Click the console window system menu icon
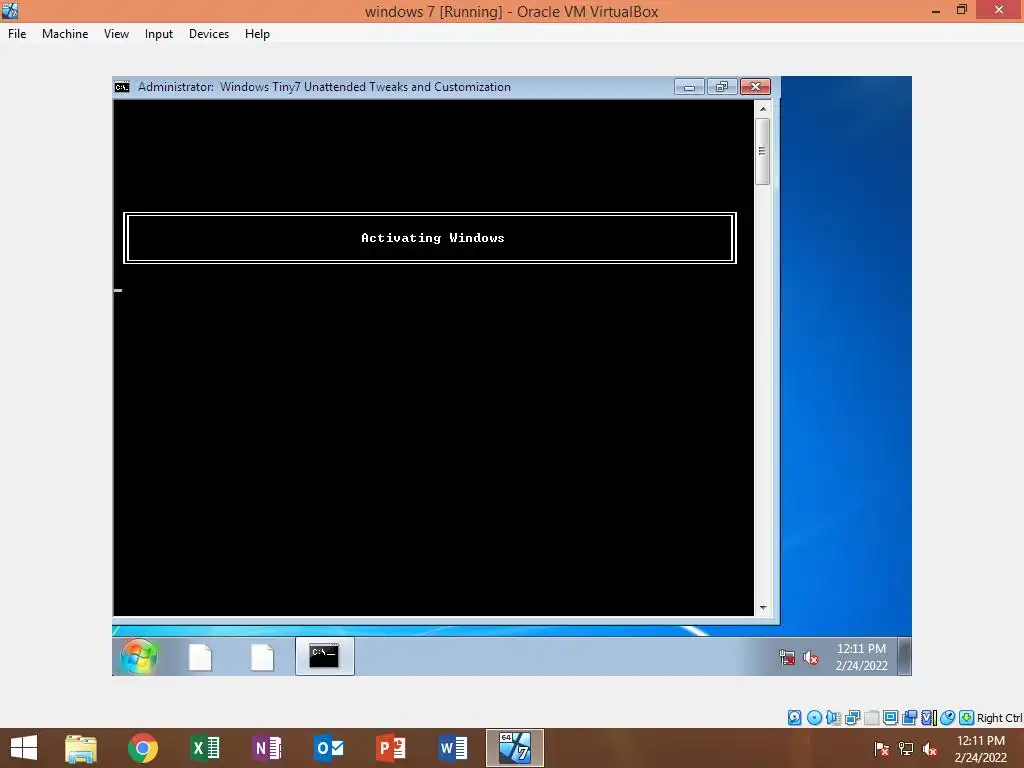 coord(122,87)
